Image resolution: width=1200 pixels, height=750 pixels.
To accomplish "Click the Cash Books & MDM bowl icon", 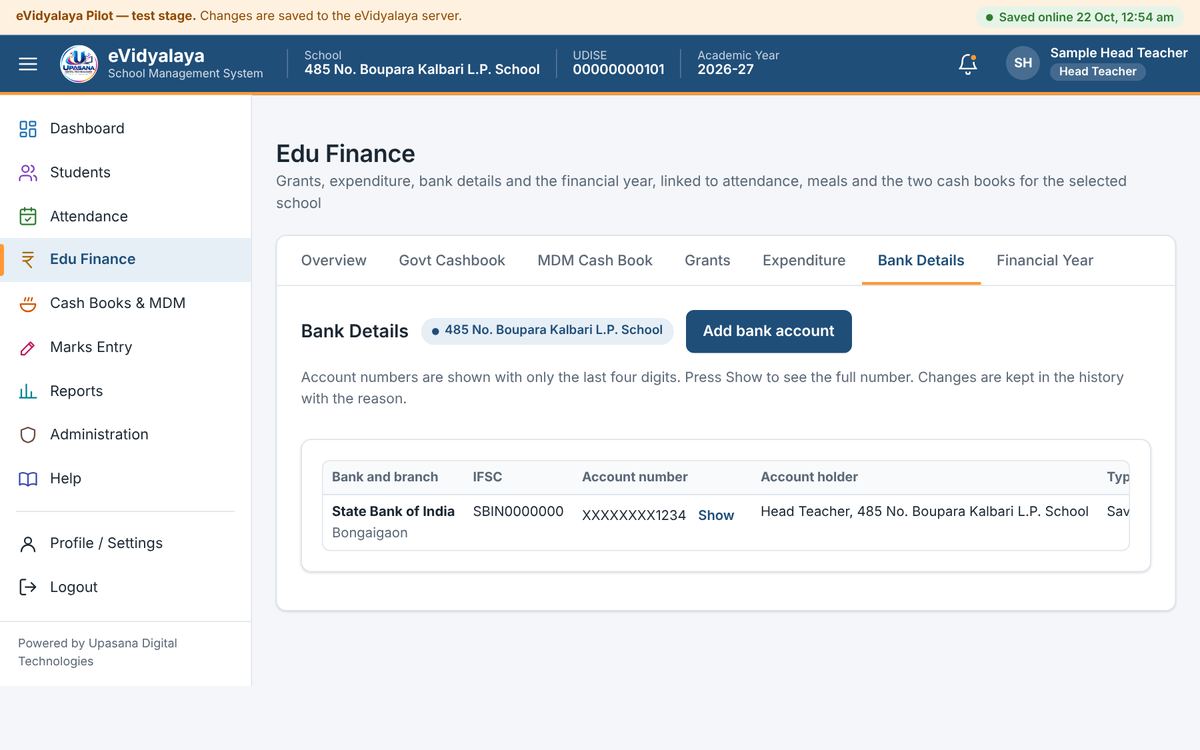I will pyautogui.click(x=28, y=303).
